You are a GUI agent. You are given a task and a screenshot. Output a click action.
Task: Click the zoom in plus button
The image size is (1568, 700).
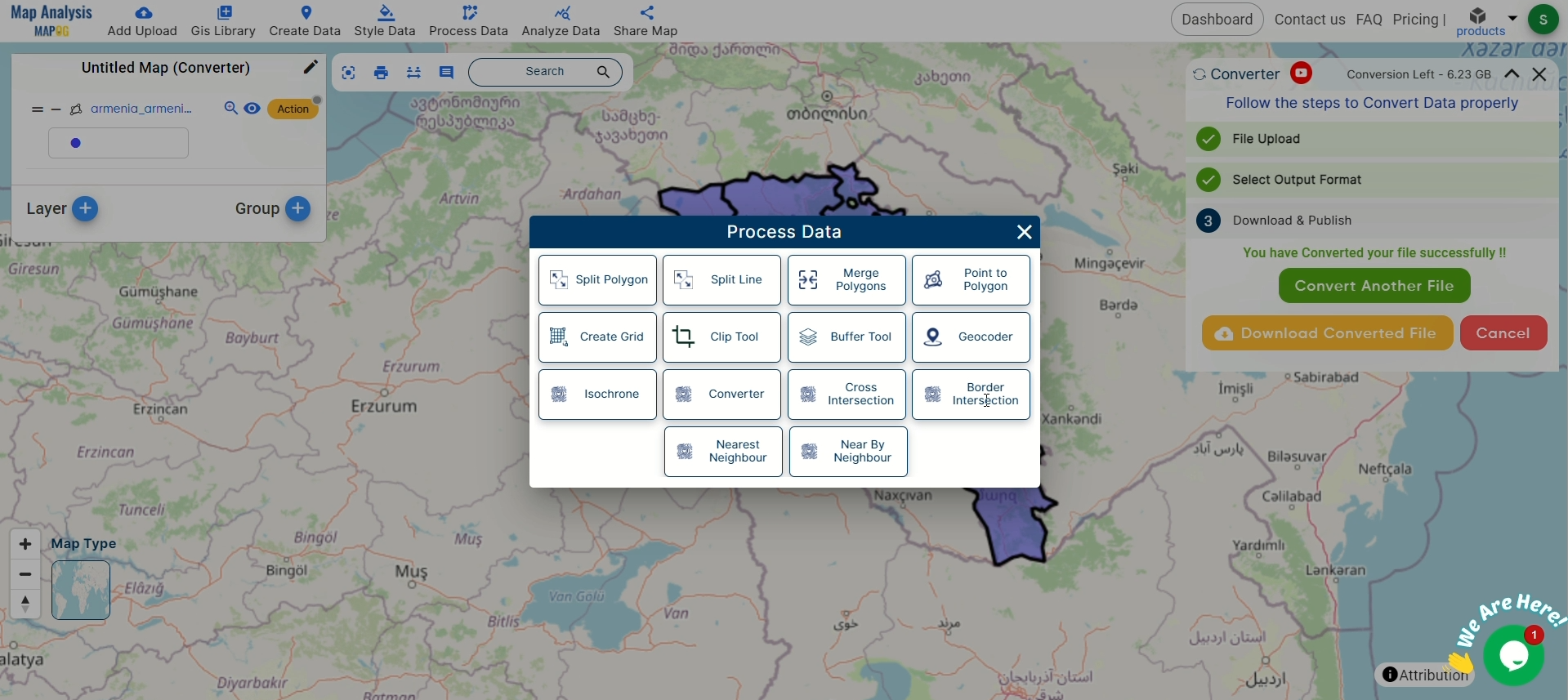pyautogui.click(x=25, y=544)
